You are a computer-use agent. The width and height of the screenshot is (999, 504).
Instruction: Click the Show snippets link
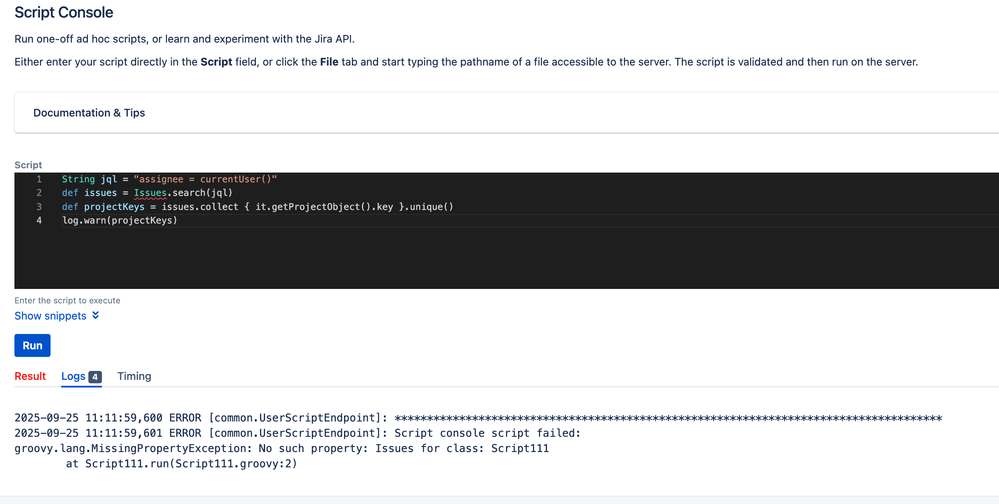click(x=50, y=316)
